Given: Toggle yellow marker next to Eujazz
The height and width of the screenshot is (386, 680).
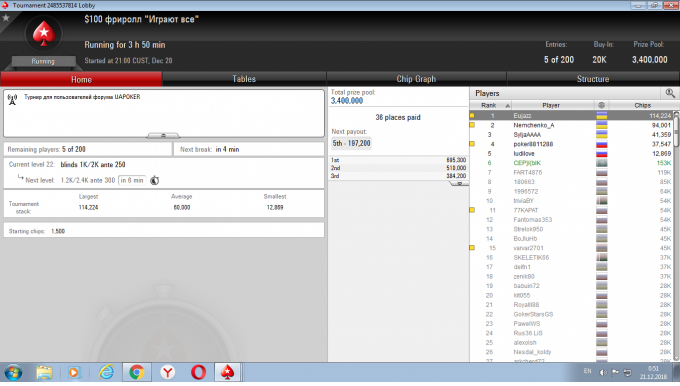Looking at the screenshot, I should [472, 115].
